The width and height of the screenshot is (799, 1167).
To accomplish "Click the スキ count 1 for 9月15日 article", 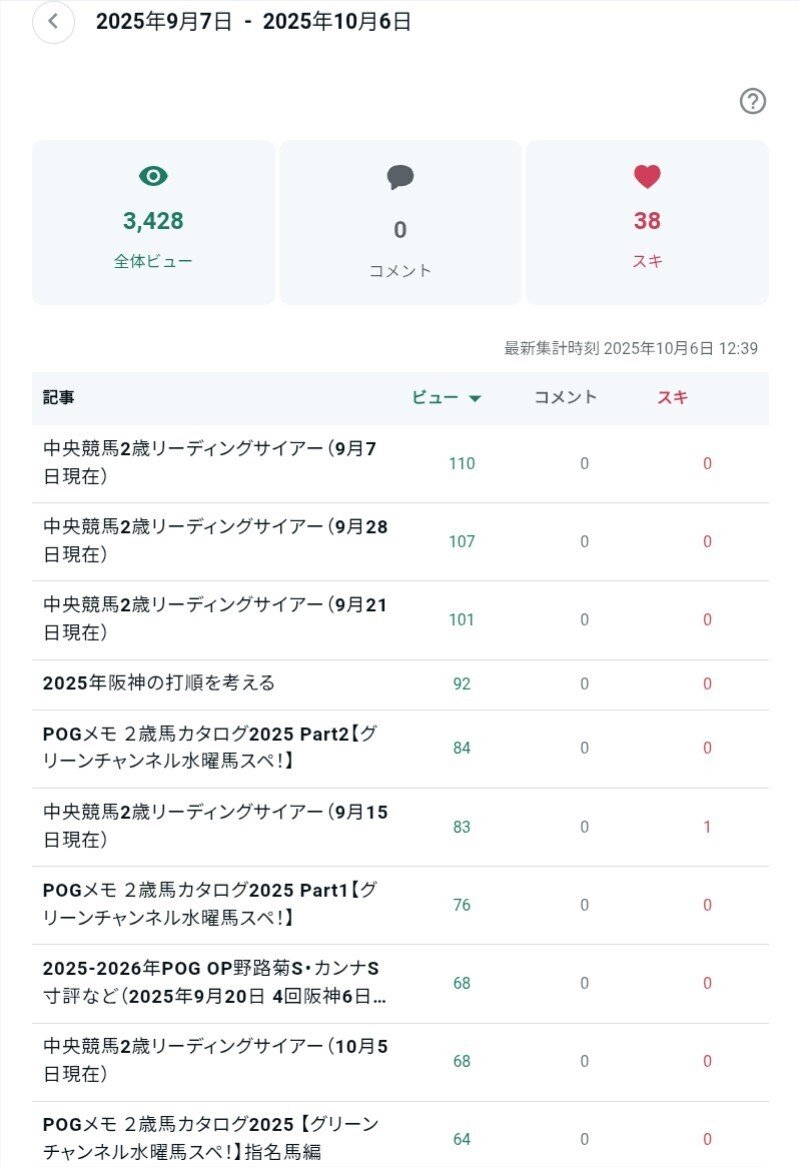I will 707,827.
